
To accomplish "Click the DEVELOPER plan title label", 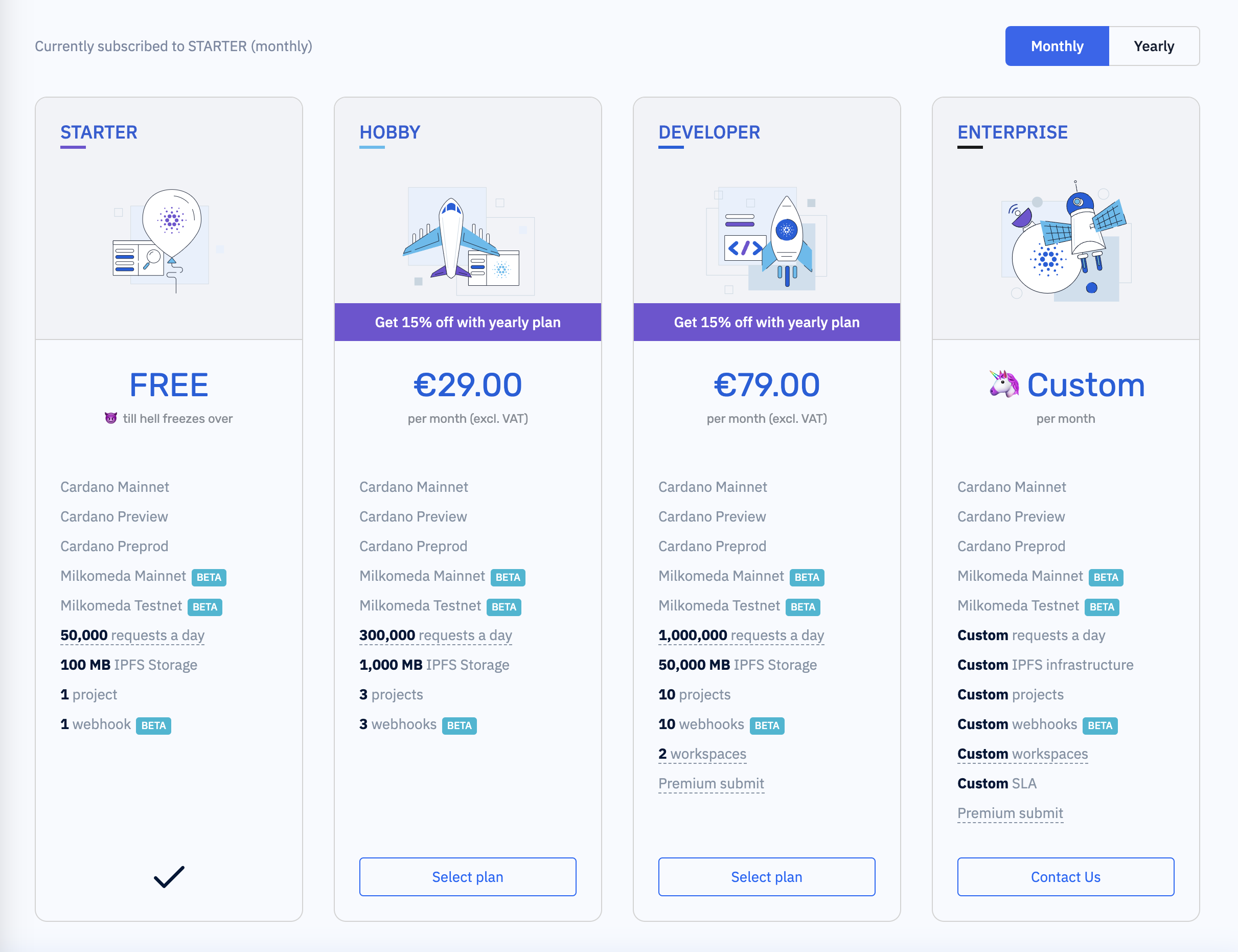I will point(707,131).
